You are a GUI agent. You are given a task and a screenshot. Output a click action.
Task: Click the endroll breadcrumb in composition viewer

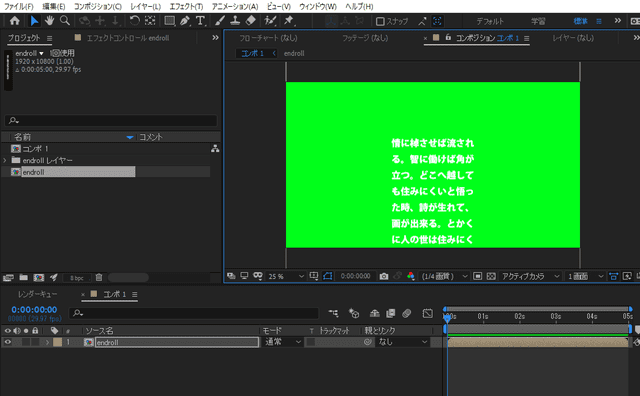294,53
